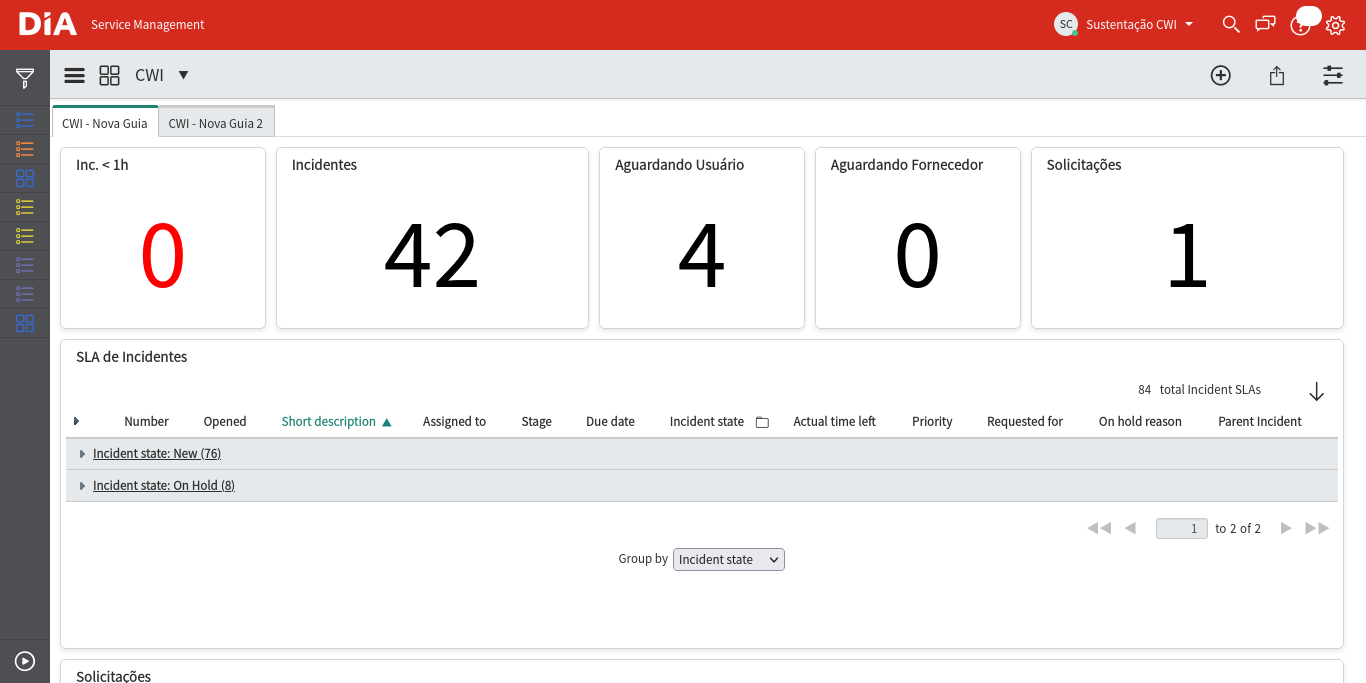1366x683 pixels.
Task: Expand the Incident state: On Hold group
Action: pos(82,486)
